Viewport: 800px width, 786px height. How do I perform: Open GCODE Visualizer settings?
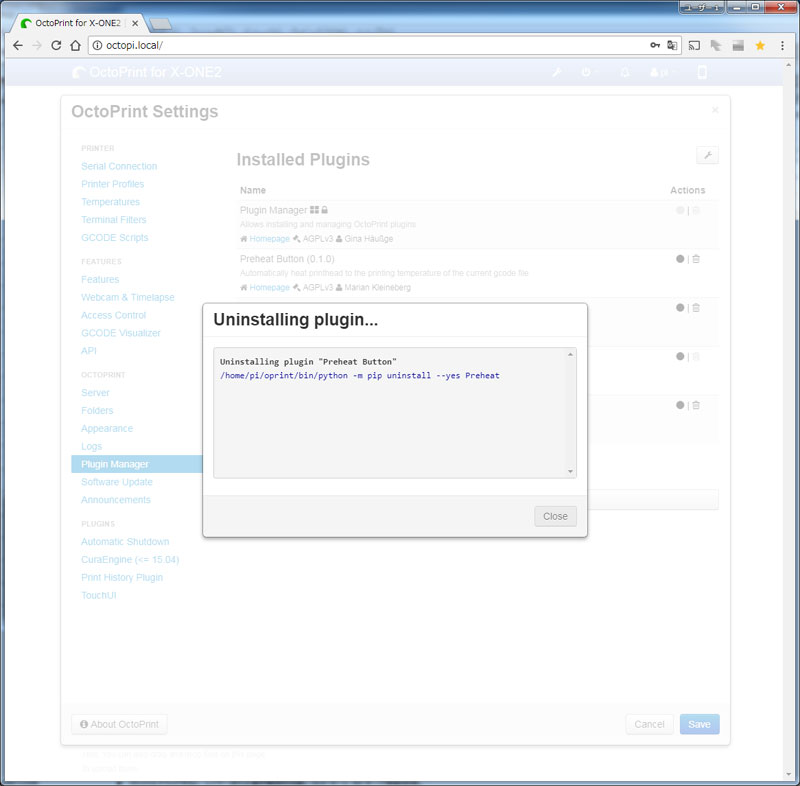click(121, 333)
